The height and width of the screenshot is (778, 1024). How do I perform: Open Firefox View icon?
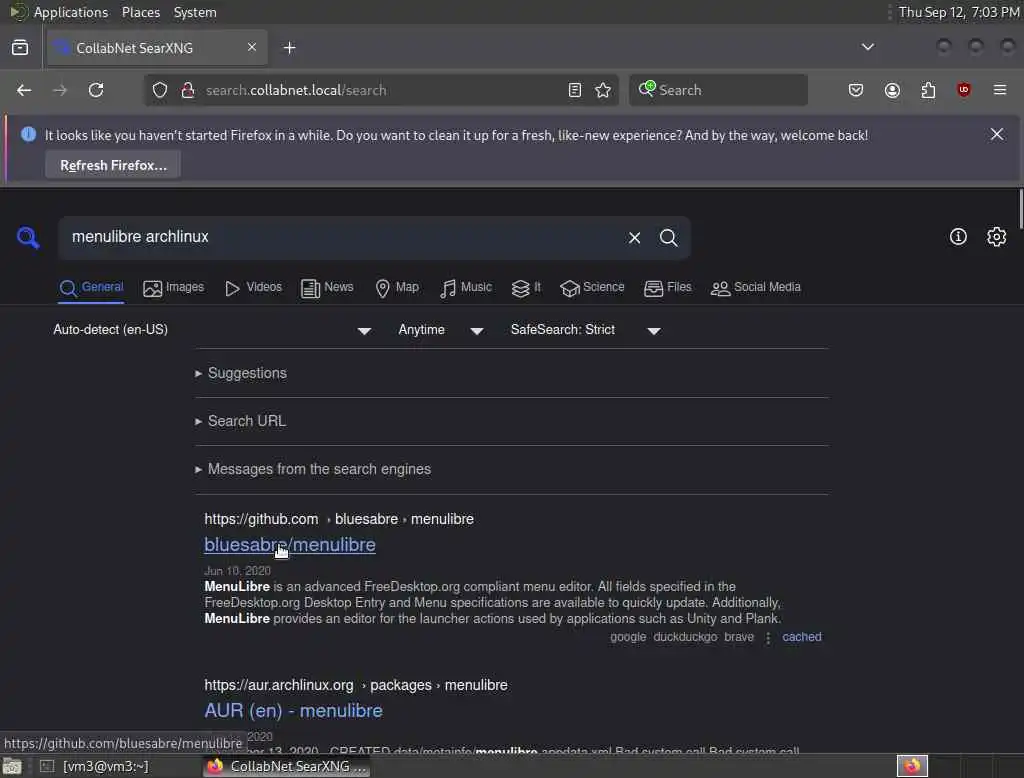tap(20, 48)
